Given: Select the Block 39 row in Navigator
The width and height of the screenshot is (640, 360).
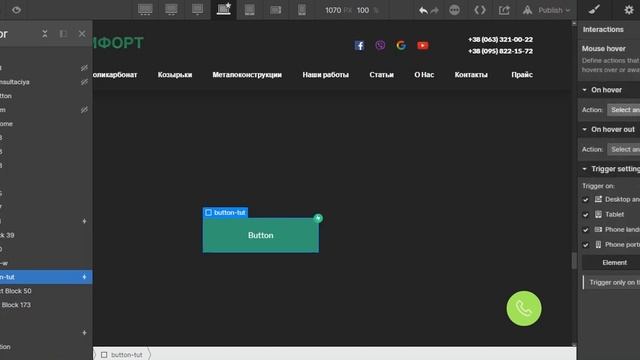Looking at the screenshot, I should 46,235.
